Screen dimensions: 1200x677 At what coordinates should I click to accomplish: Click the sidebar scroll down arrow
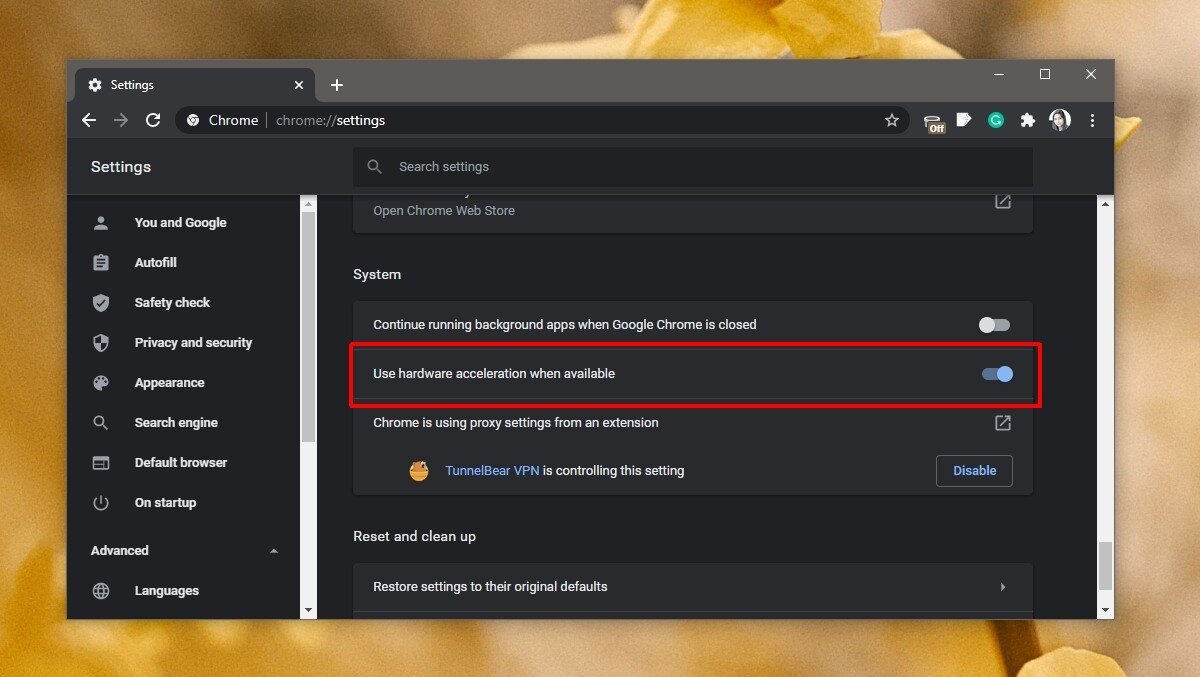point(308,609)
